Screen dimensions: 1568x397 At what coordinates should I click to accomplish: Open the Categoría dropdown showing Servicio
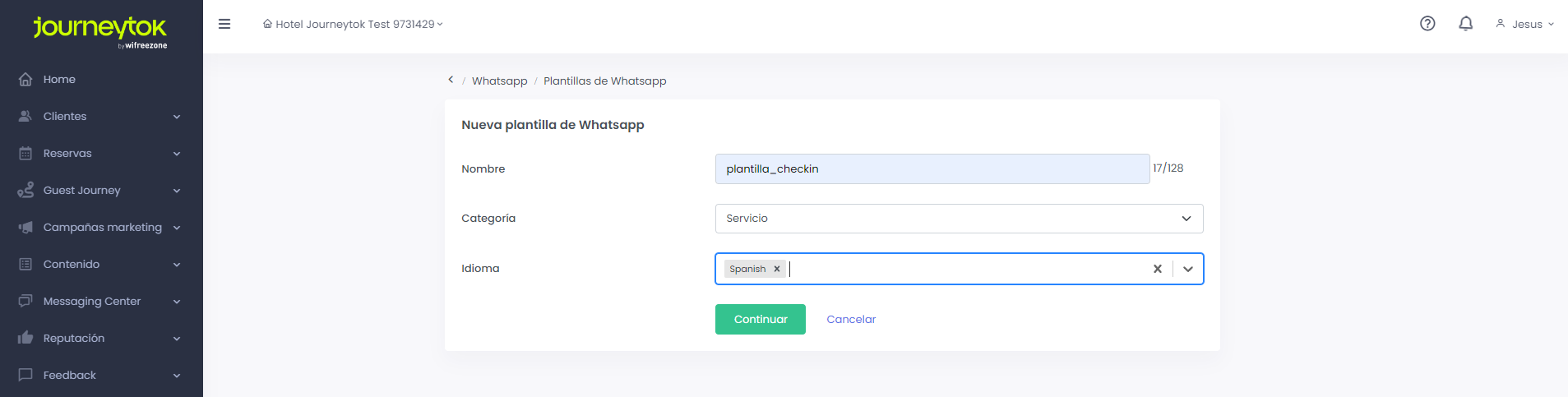tap(959, 219)
